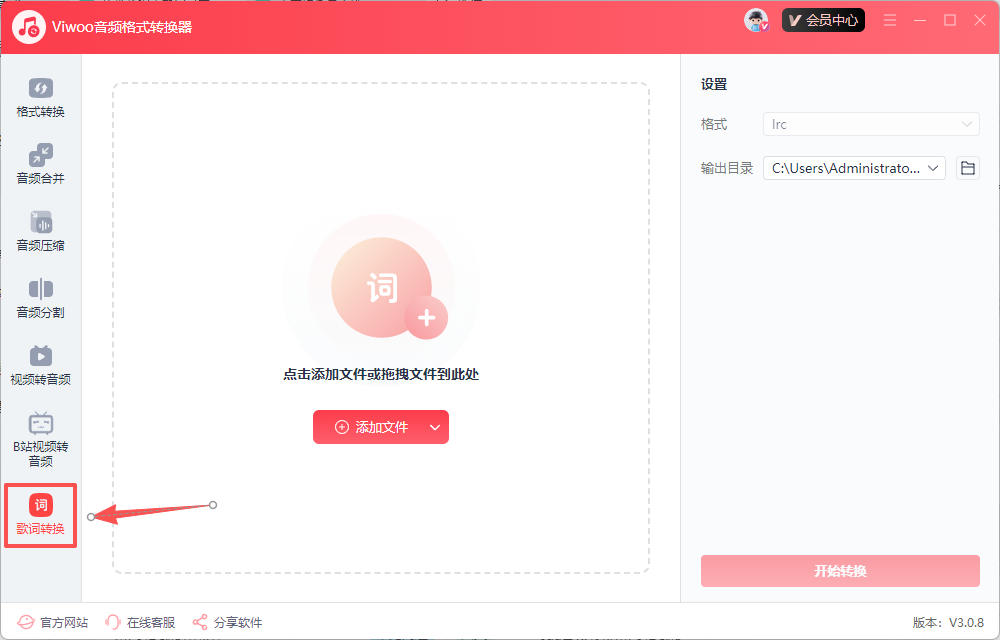Switch to the 音频压缩 compression tool
1000x640 pixels.
pyautogui.click(x=40, y=230)
